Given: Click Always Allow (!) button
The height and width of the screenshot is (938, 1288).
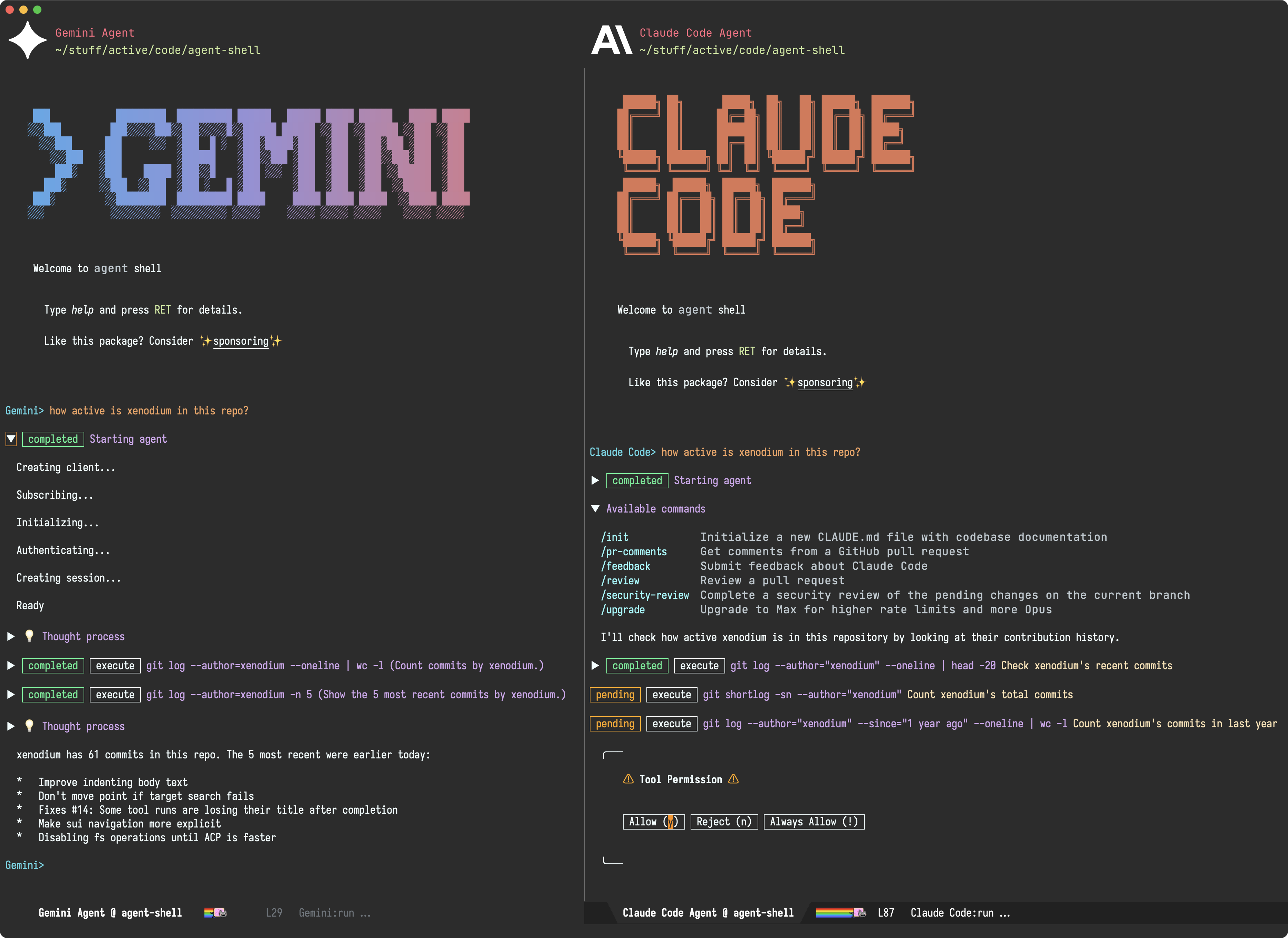Looking at the screenshot, I should click(x=814, y=822).
